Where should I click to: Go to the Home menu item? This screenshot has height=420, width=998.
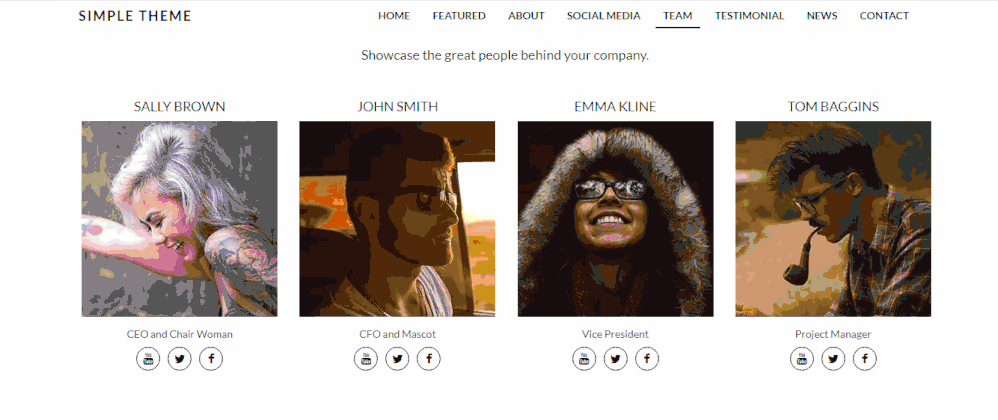point(394,16)
